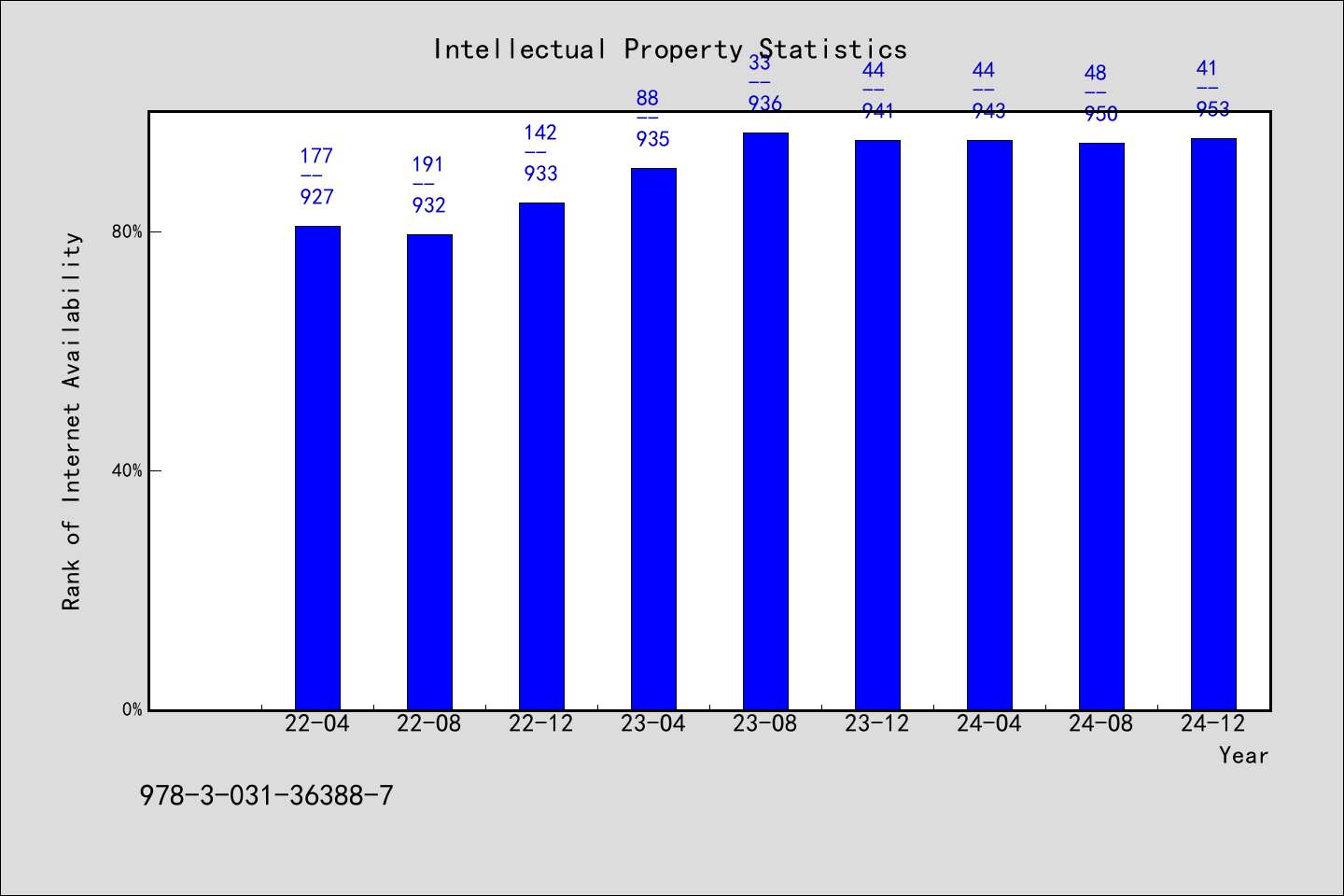
Task: Click the value 950 data label
Action: (1101, 114)
